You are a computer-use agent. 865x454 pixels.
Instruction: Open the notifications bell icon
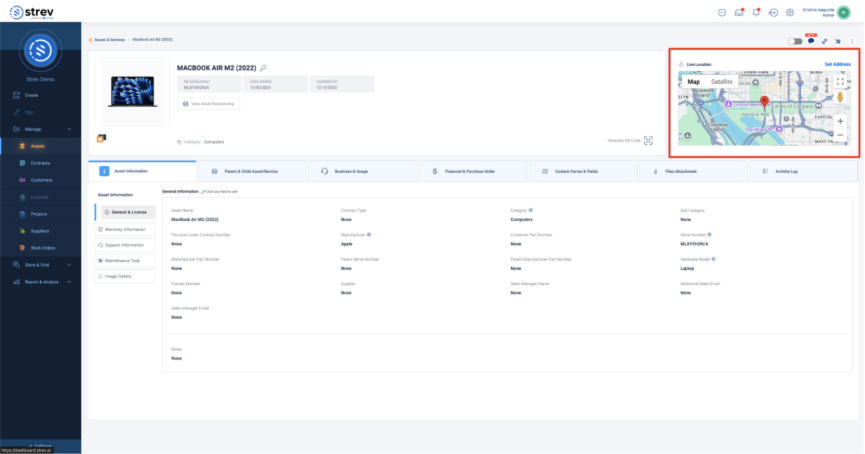tap(756, 12)
